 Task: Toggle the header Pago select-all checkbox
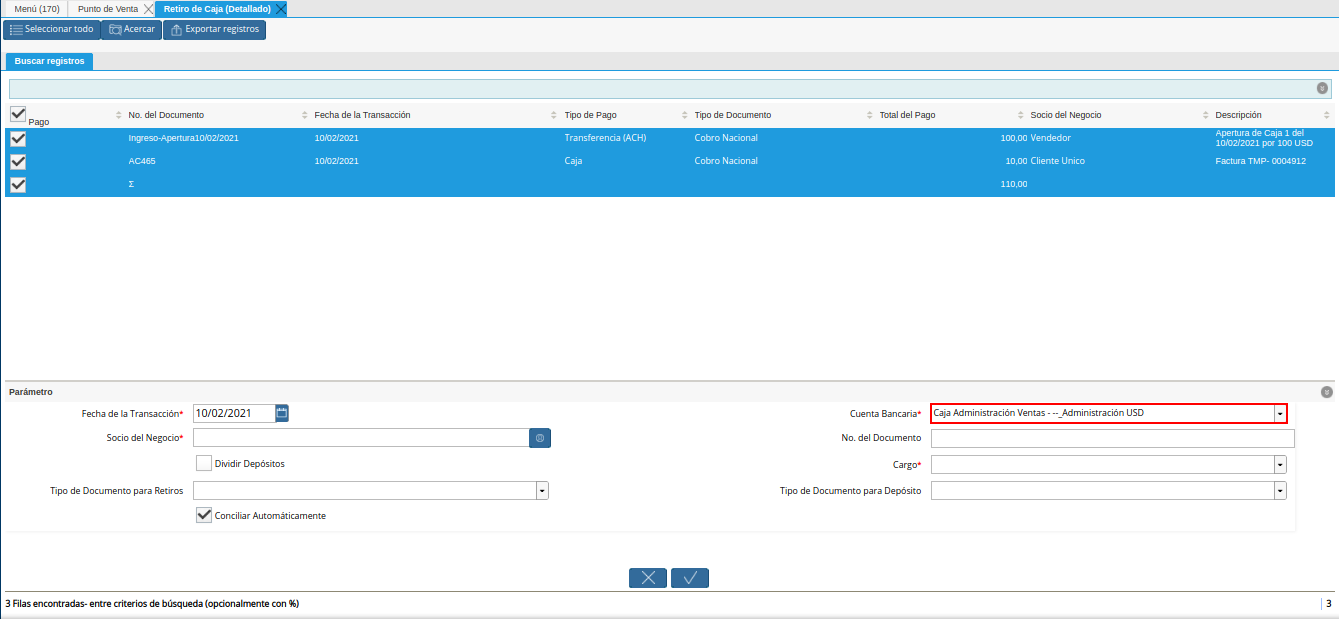point(18,115)
